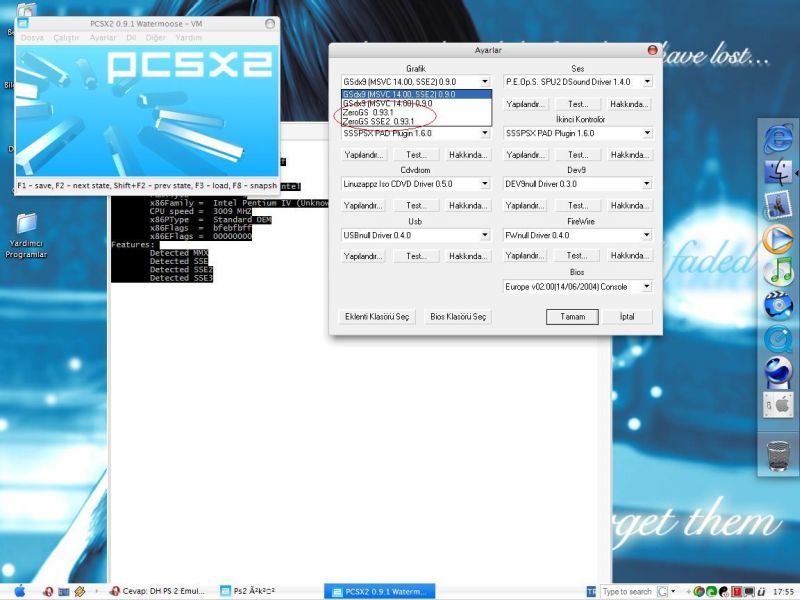The height and width of the screenshot is (600, 800).
Task: Click Hakkında for the Usb driver
Action: coord(468,256)
